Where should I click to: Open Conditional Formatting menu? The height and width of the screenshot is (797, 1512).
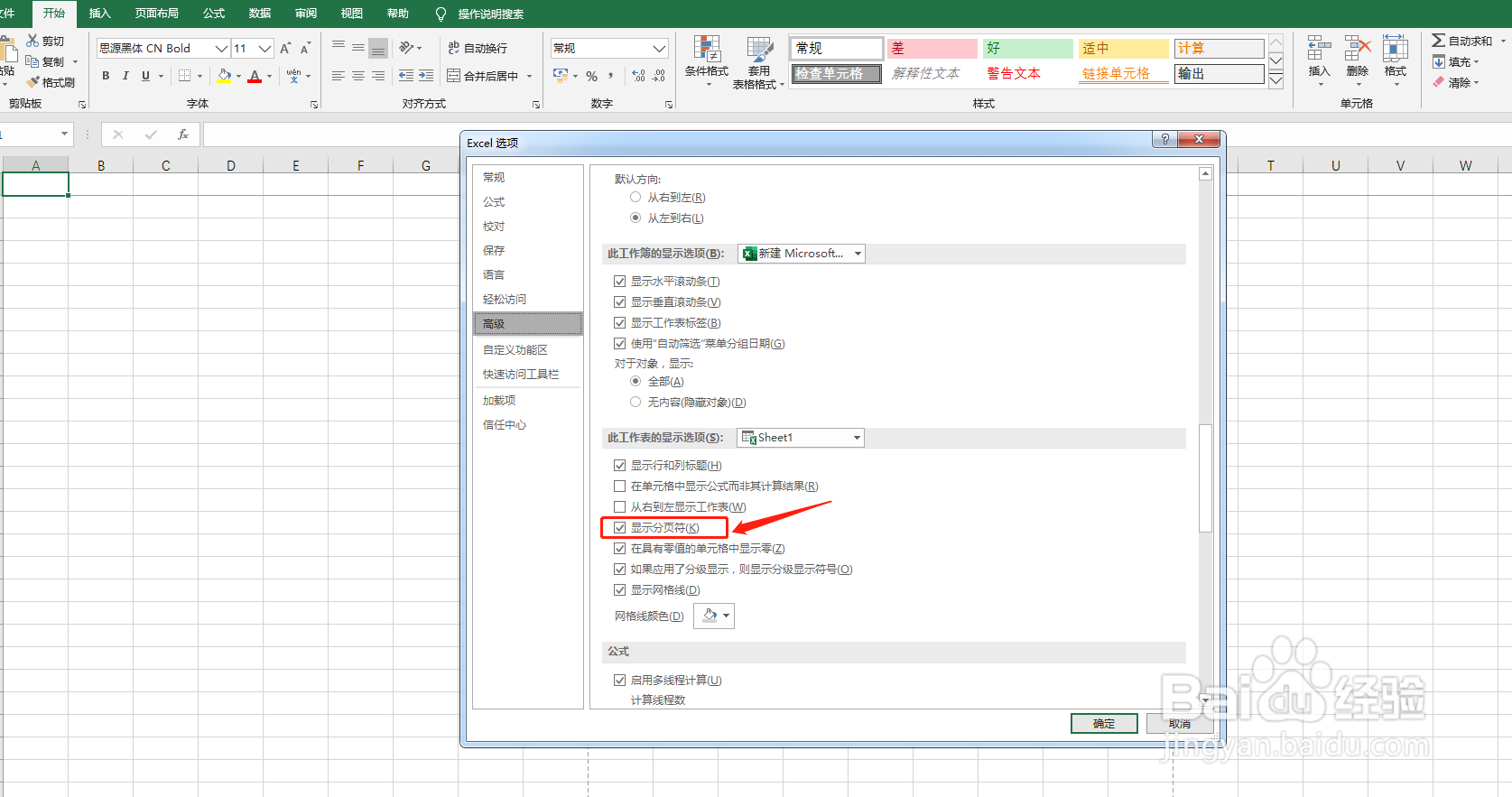pyautogui.click(x=707, y=61)
